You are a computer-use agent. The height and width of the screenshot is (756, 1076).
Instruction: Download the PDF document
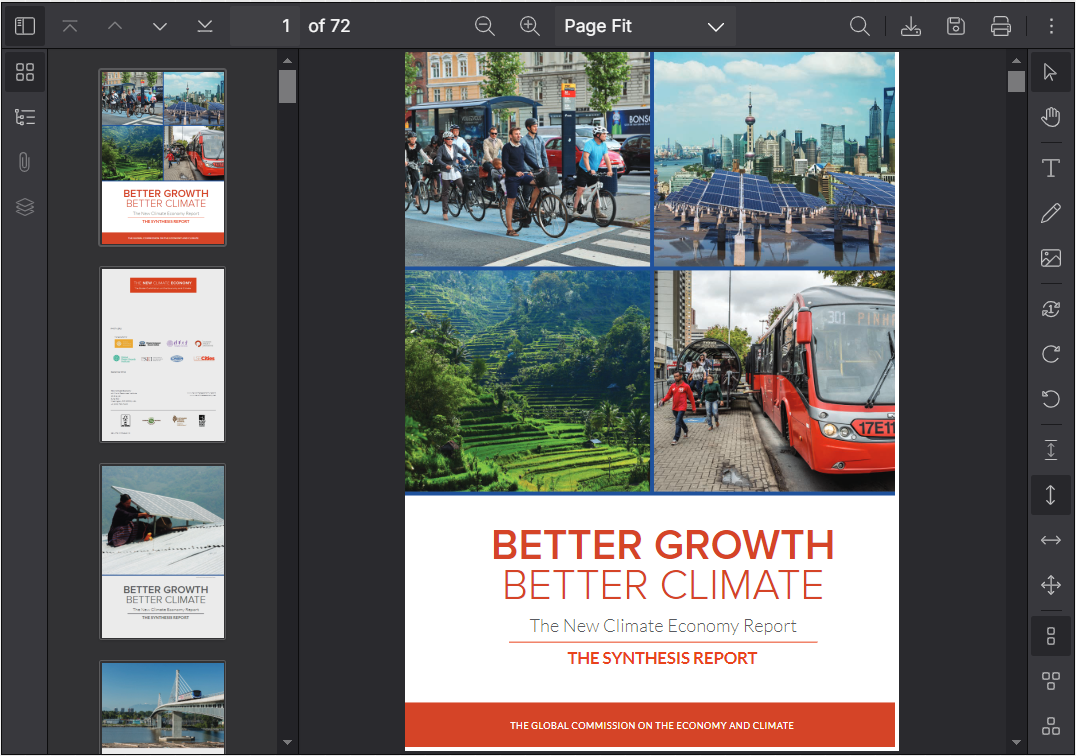[x=910, y=26]
